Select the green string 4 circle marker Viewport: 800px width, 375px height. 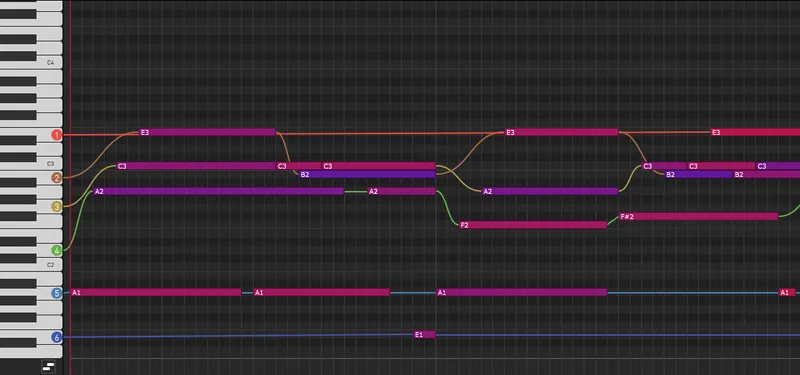click(x=57, y=251)
